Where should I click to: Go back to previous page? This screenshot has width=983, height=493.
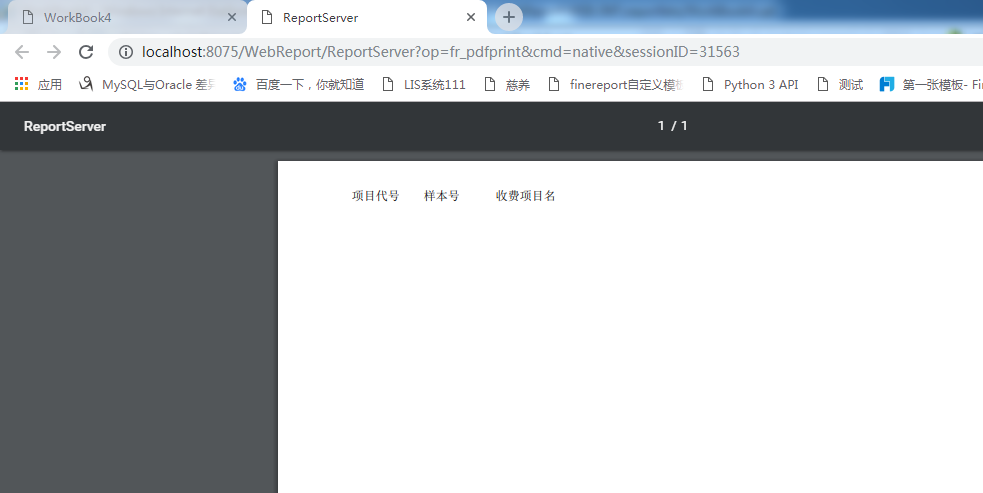22,52
